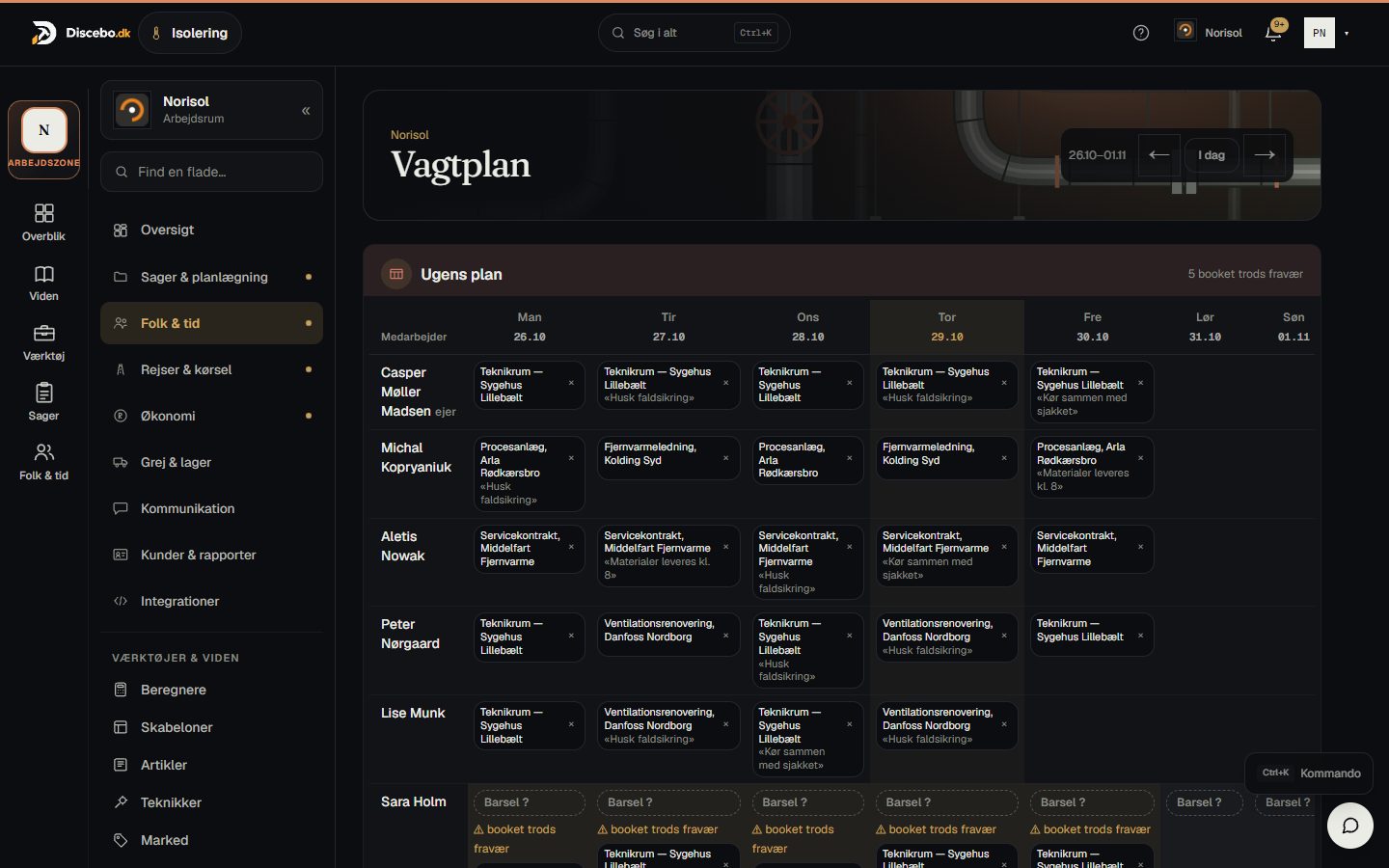Open the chat bubble launcher

(1350, 826)
